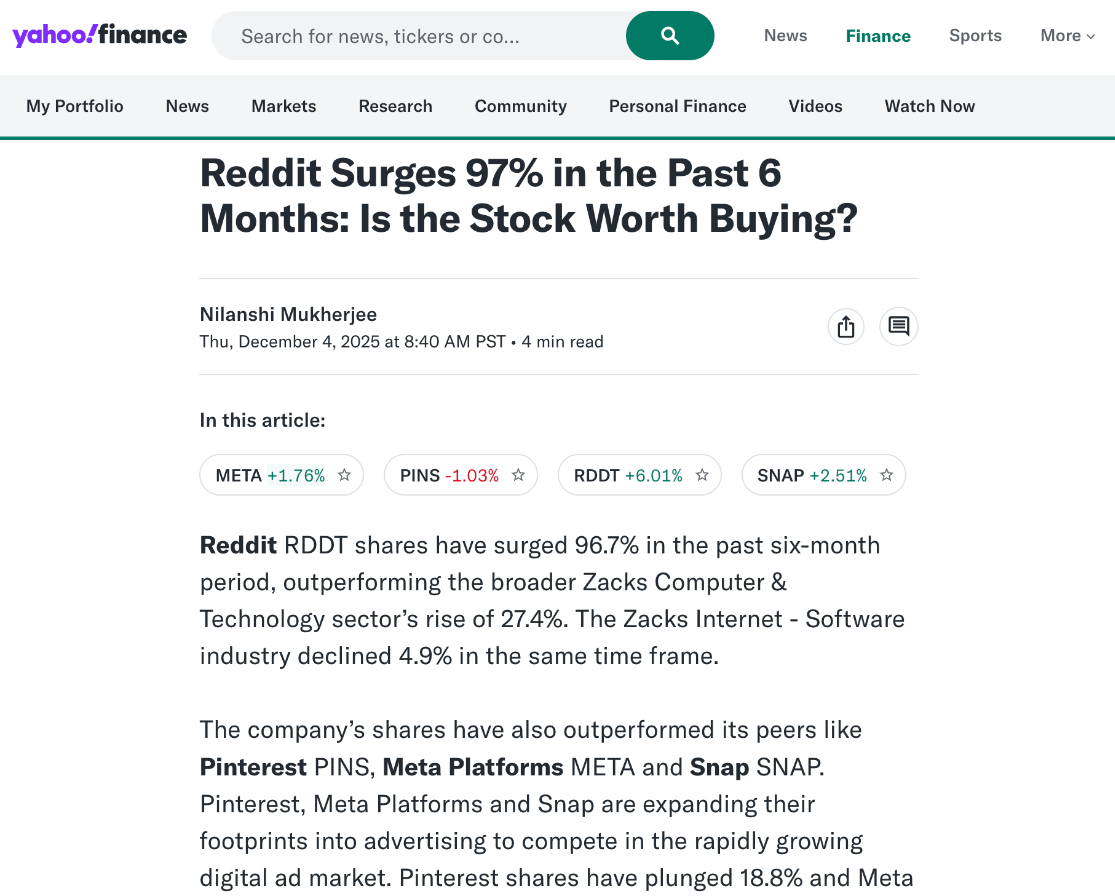Toggle the star to follow RDDT
1115x896 pixels.
[703, 476]
